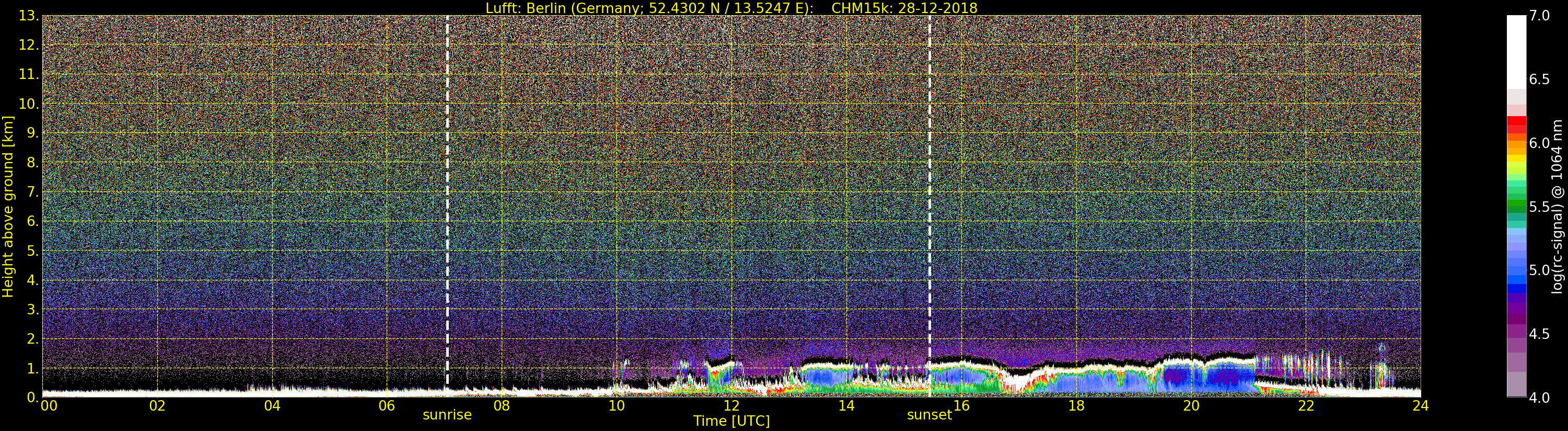Click the '06' time tick label

point(387,406)
